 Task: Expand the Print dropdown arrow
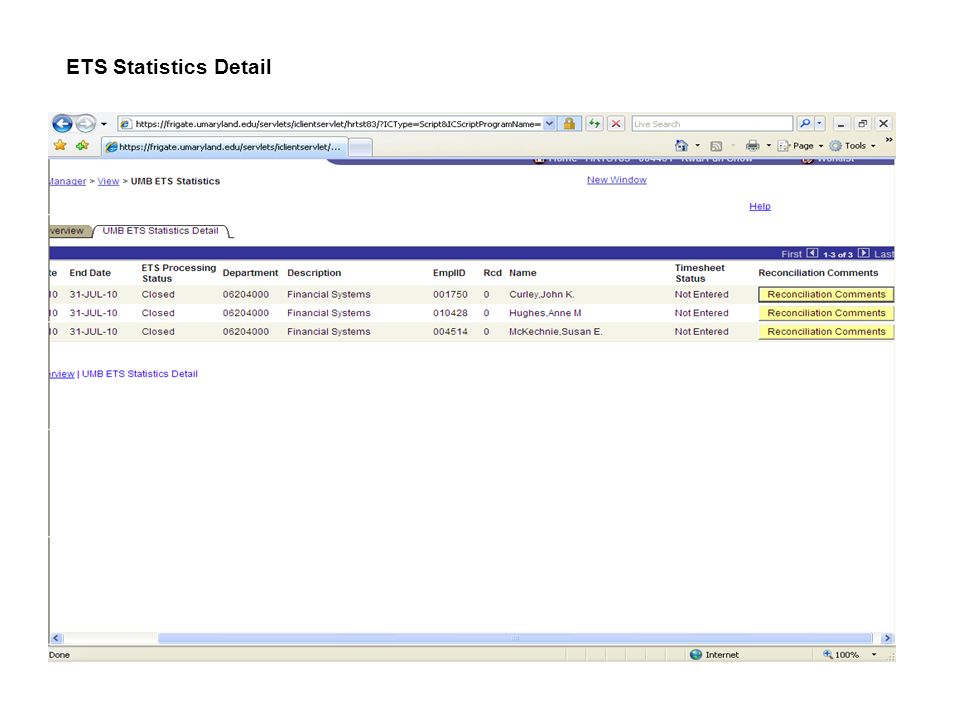pyautogui.click(x=768, y=146)
